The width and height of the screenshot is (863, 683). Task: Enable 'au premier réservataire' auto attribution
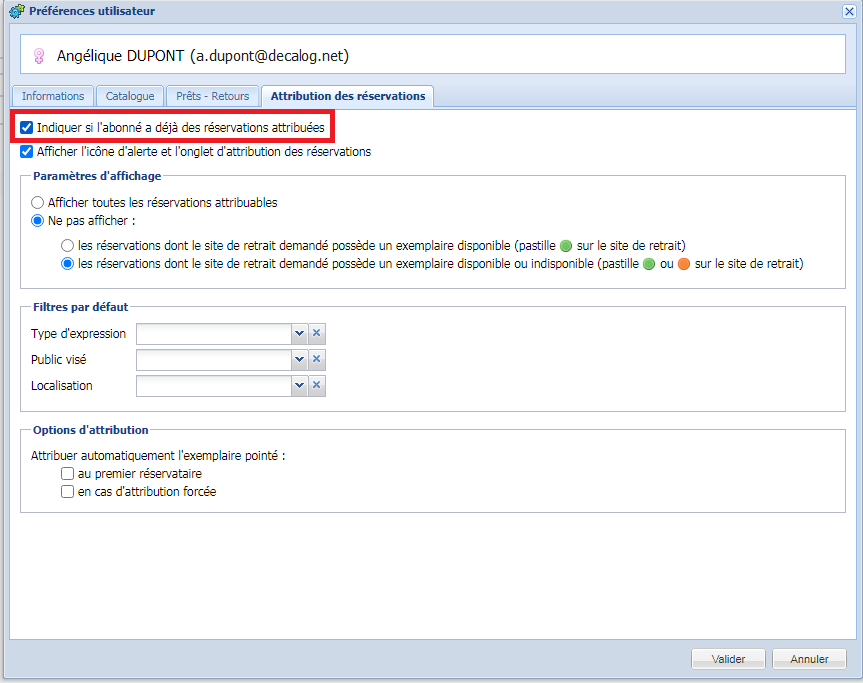point(67,474)
